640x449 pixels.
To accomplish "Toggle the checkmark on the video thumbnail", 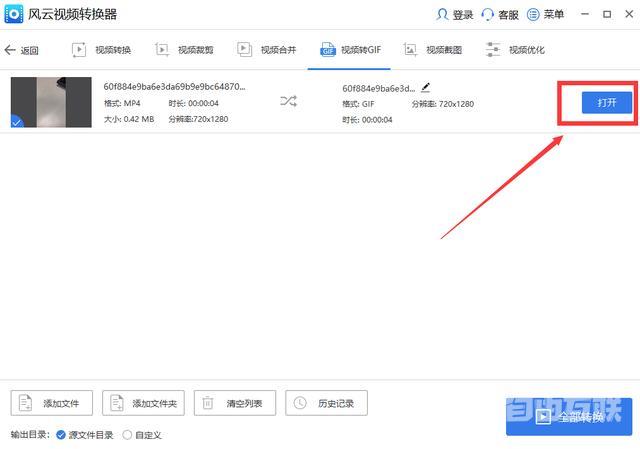I will tap(17, 121).
